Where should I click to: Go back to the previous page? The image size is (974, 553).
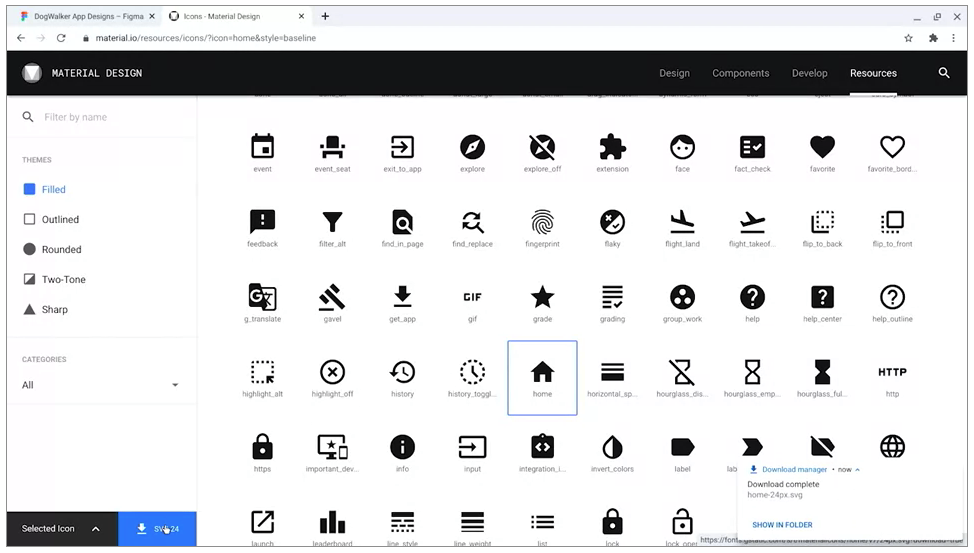(x=21, y=38)
